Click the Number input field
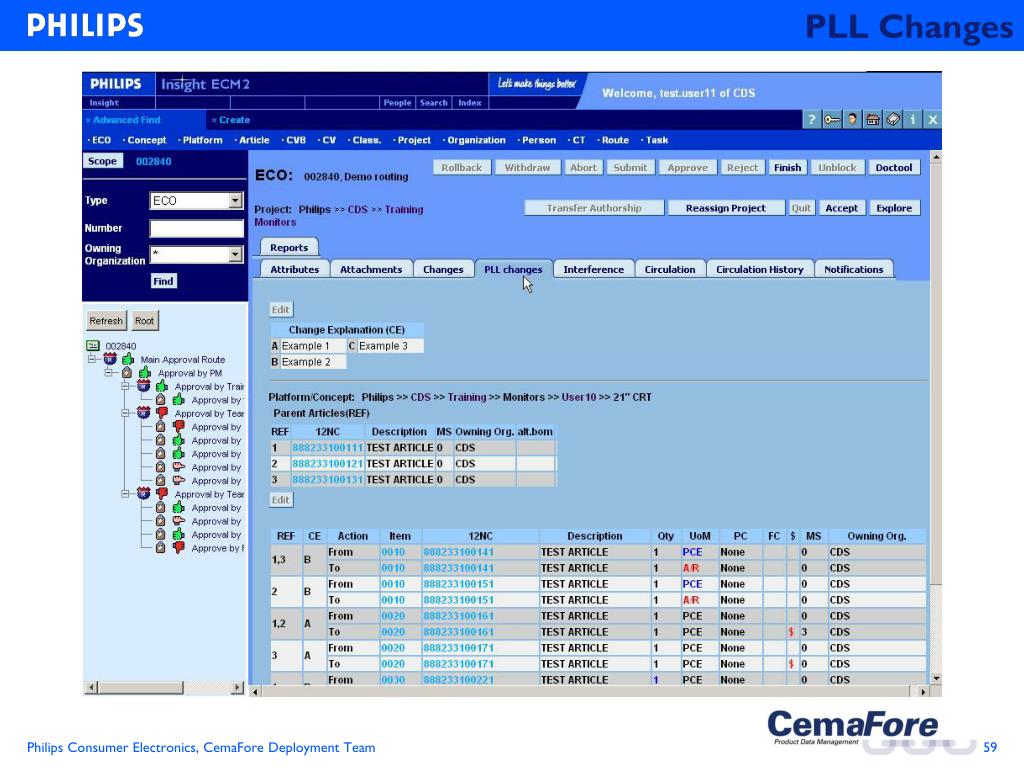 click(x=197, y=228)
